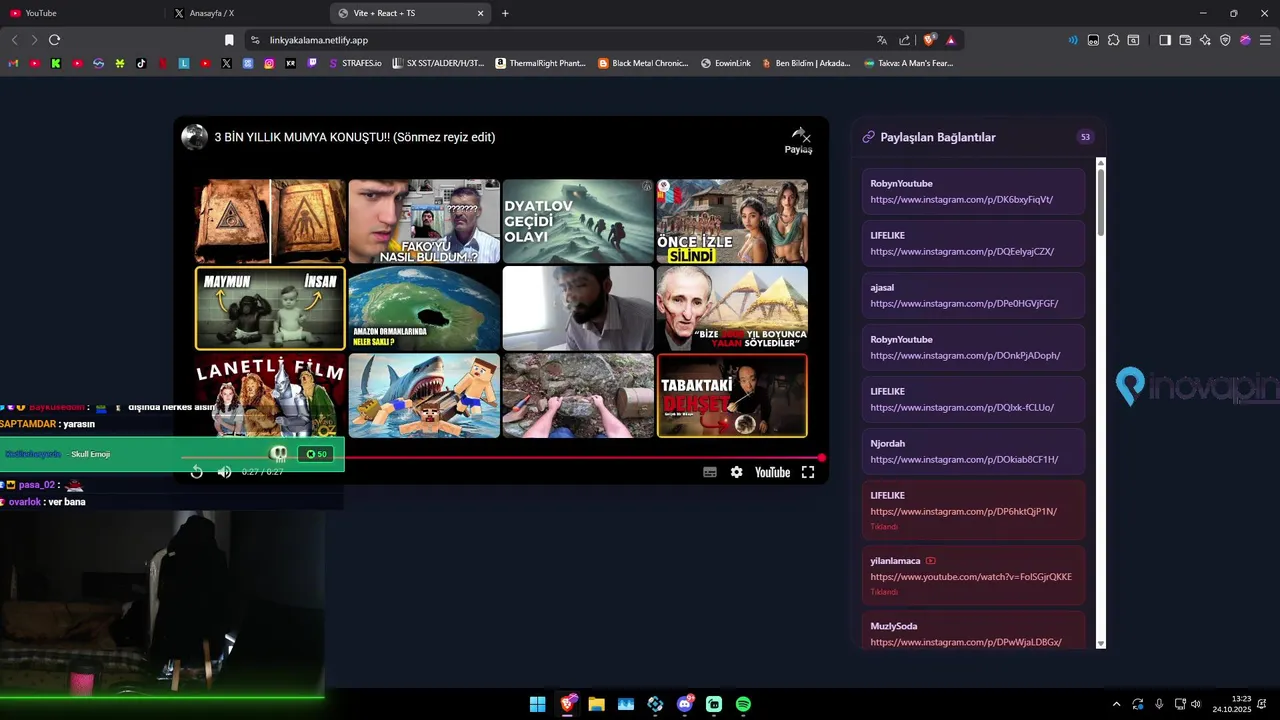The height and width of the screenshot is (720, 1280).
Task: Open the Brave VPN shield icon
Action: (x=1225, y=40)
